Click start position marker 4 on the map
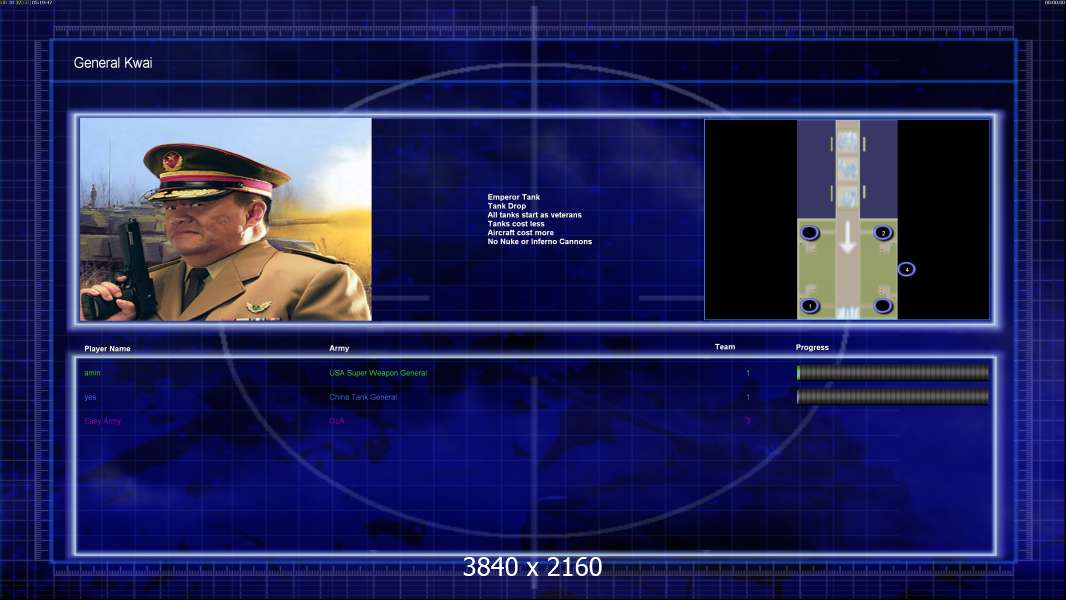1066x600 pixels. [x=906, y=269]
